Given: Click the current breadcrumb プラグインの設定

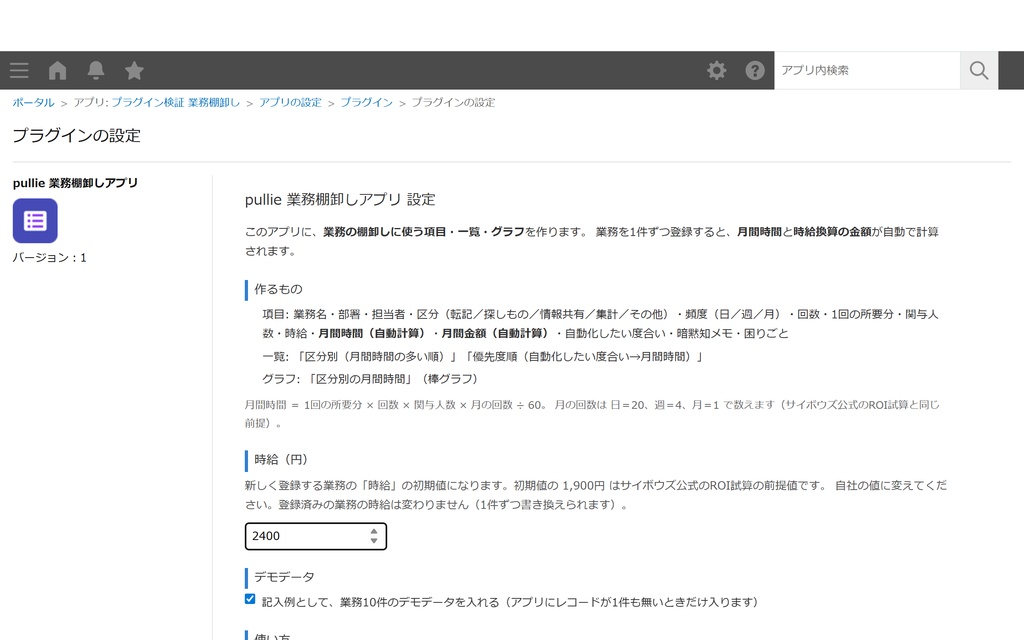Looking at the screenshot, I should (453, 103).
